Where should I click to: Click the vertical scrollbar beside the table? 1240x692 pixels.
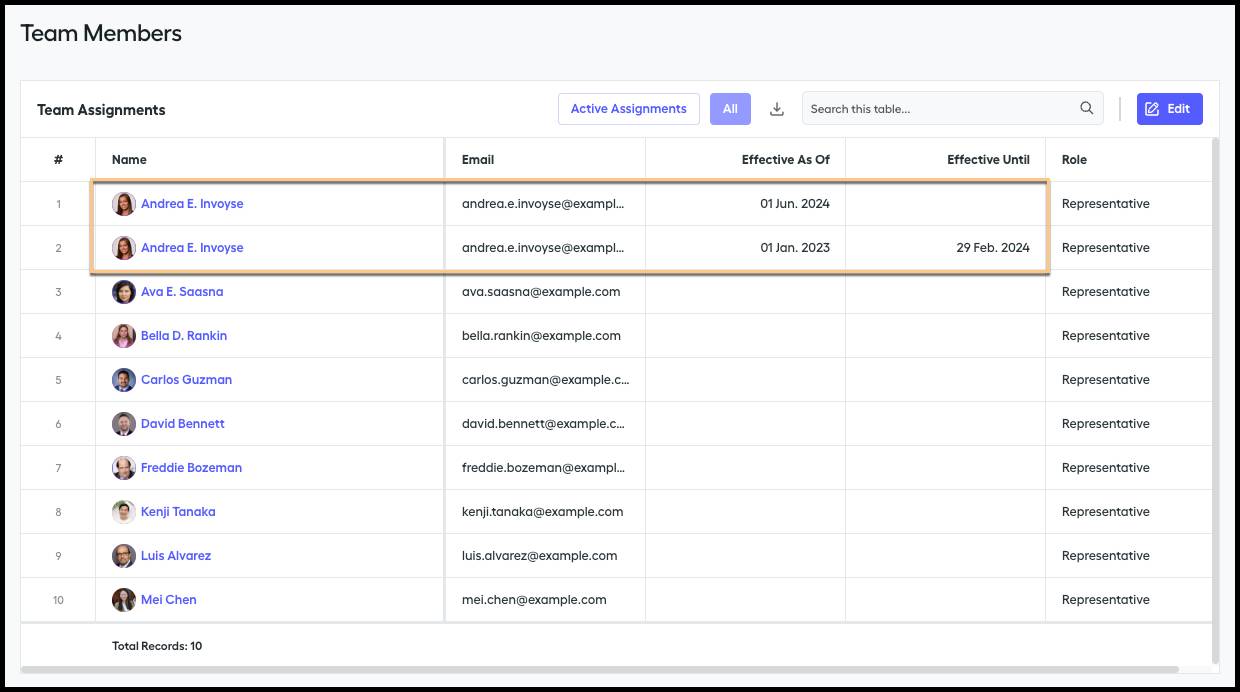[x=1215, y=400]
